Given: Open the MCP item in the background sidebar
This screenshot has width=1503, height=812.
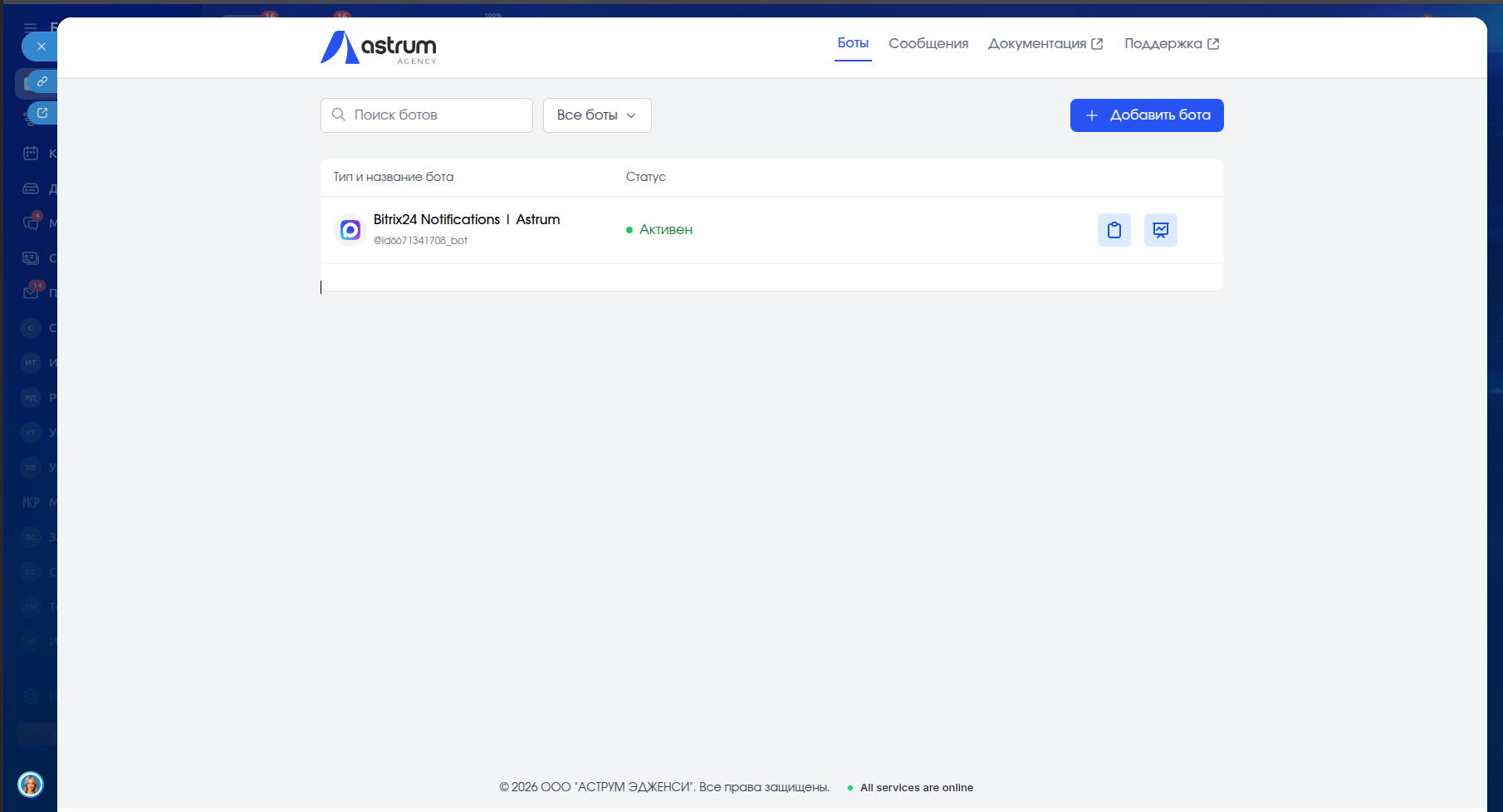Looking at the screenshot, I should tap(31, 502).
